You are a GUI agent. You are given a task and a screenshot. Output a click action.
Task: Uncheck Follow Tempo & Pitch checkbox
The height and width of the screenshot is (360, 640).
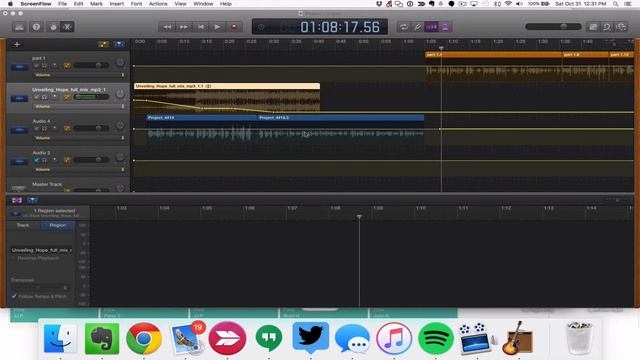[14, 296]
